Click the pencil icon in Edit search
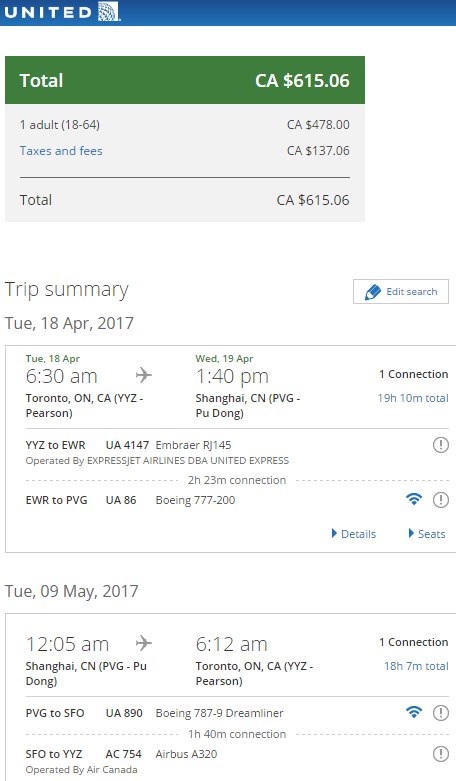The height and width of the screenshot is (781, 456). pos(372,292)
